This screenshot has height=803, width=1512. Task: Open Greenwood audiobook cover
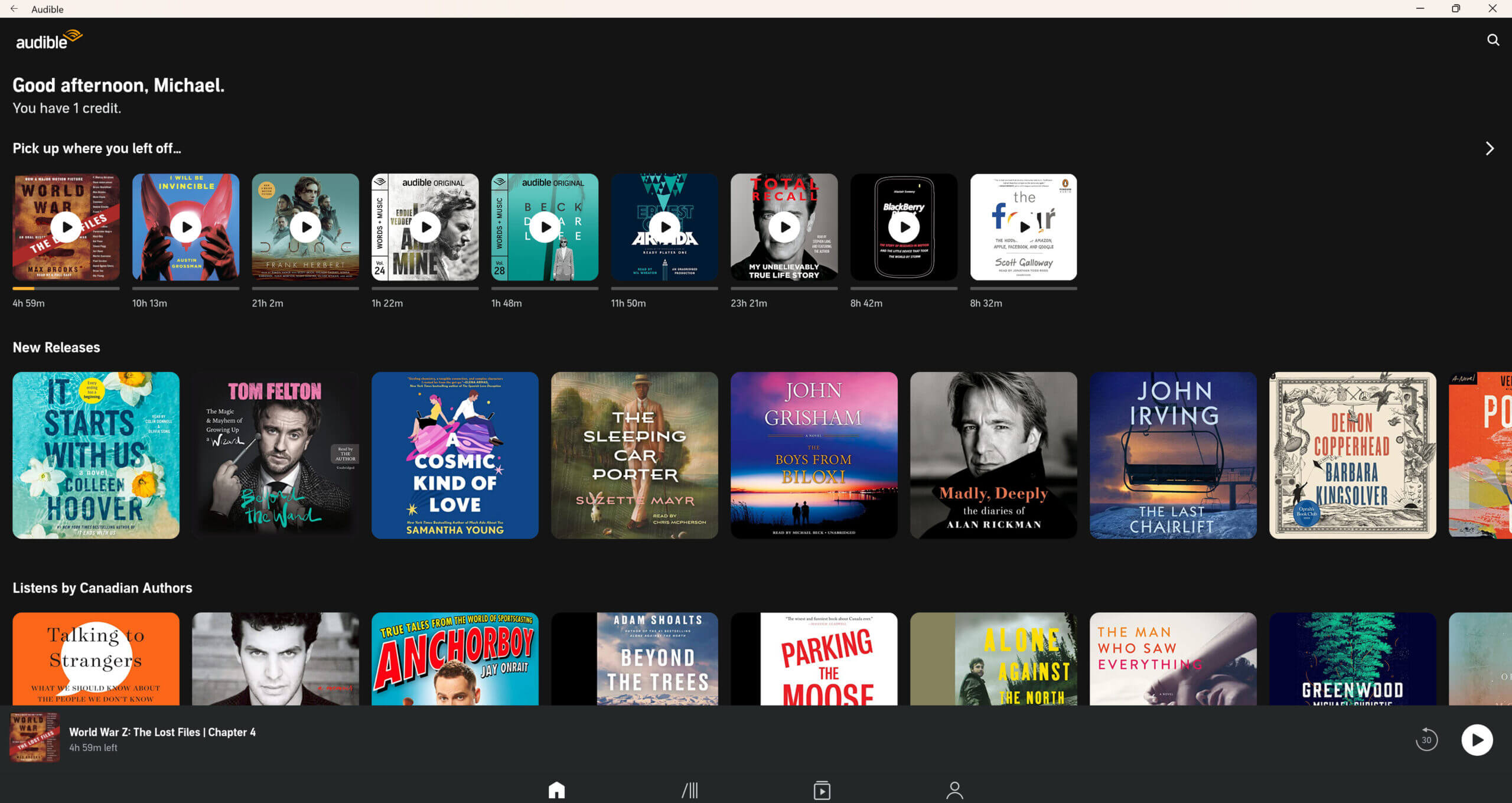click(x=1353, y=659)
